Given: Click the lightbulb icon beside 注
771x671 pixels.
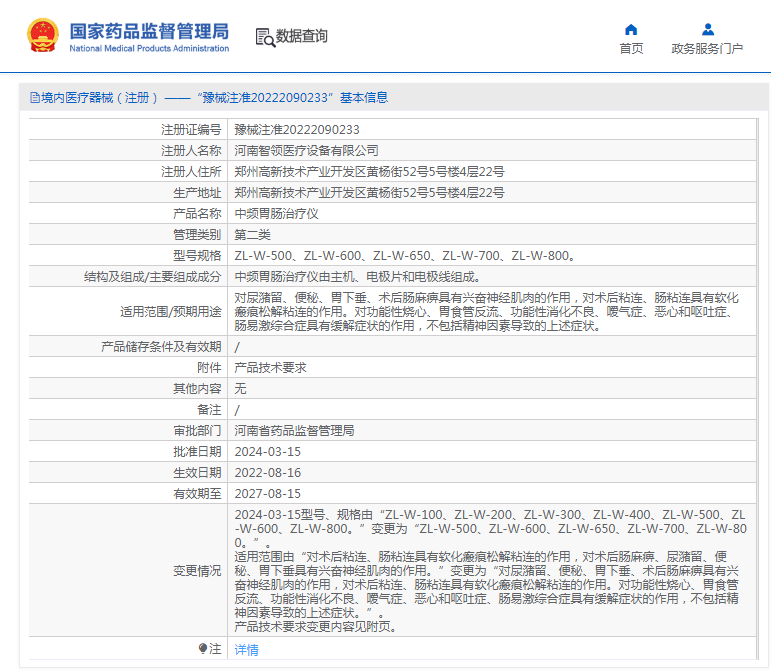Looking at the screenshot, I should pos(203,649).
